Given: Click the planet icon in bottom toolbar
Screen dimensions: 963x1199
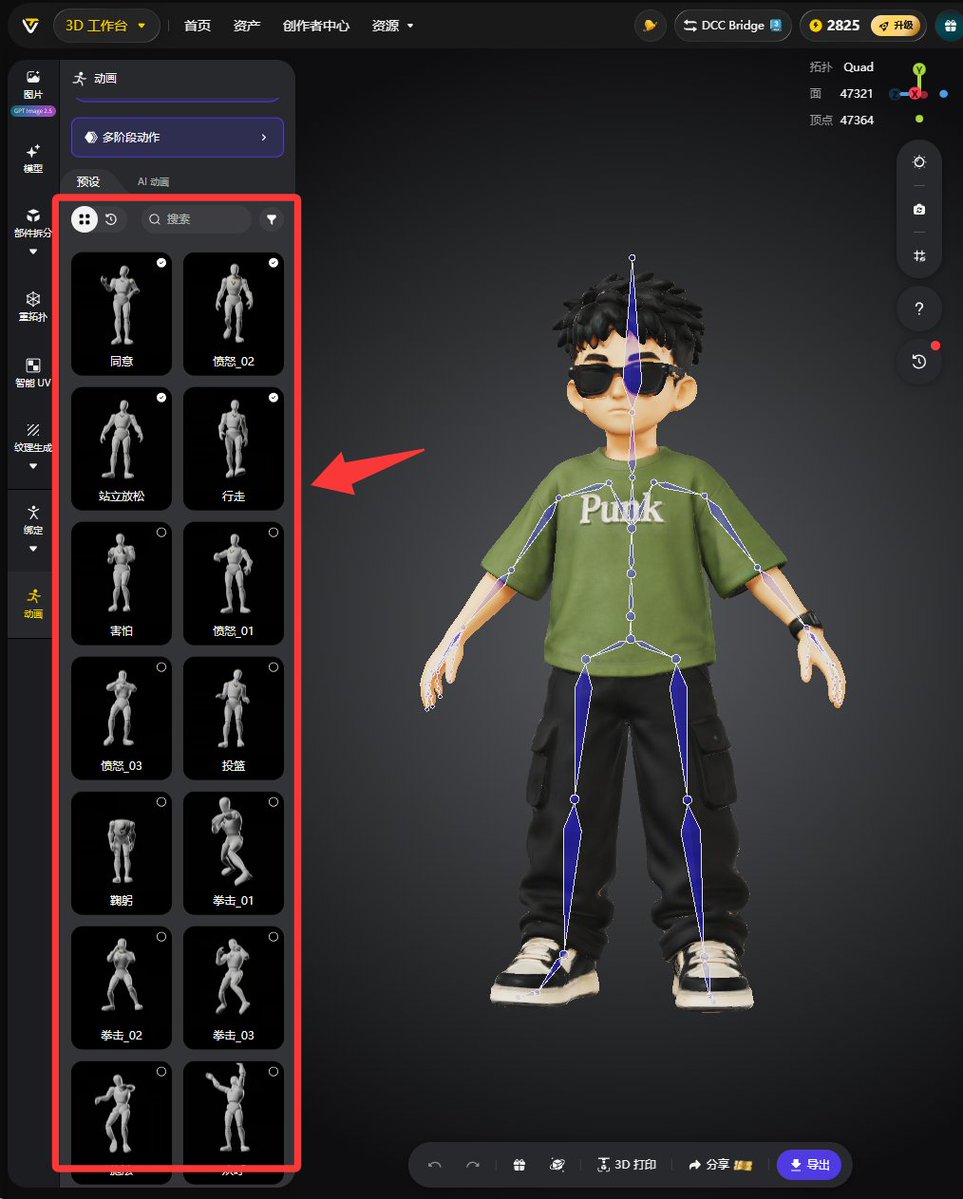Looking at the screenshot, I should tap(557, 1165).
